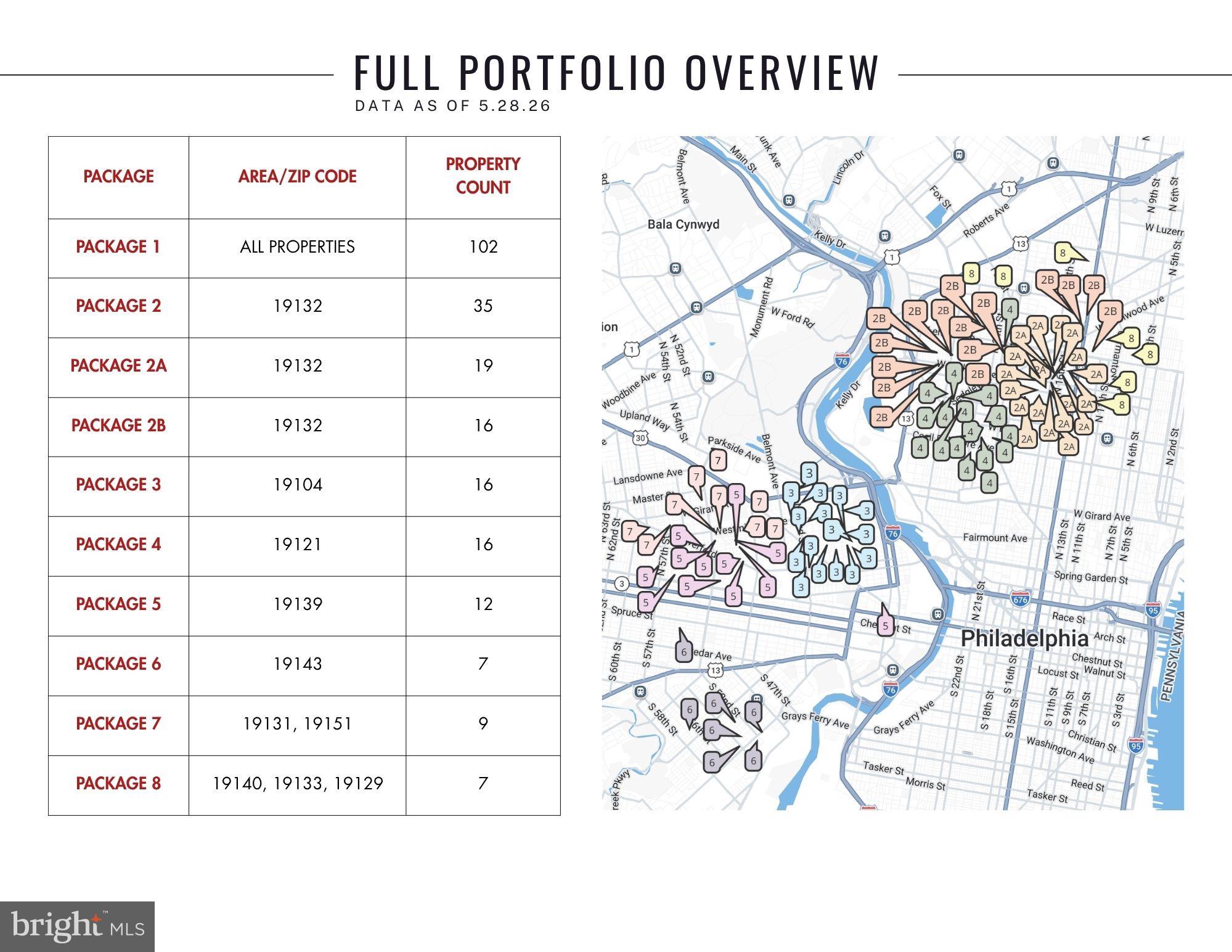Click the zip codes 19140, 19133, 19129

click(x=298, y=783)
